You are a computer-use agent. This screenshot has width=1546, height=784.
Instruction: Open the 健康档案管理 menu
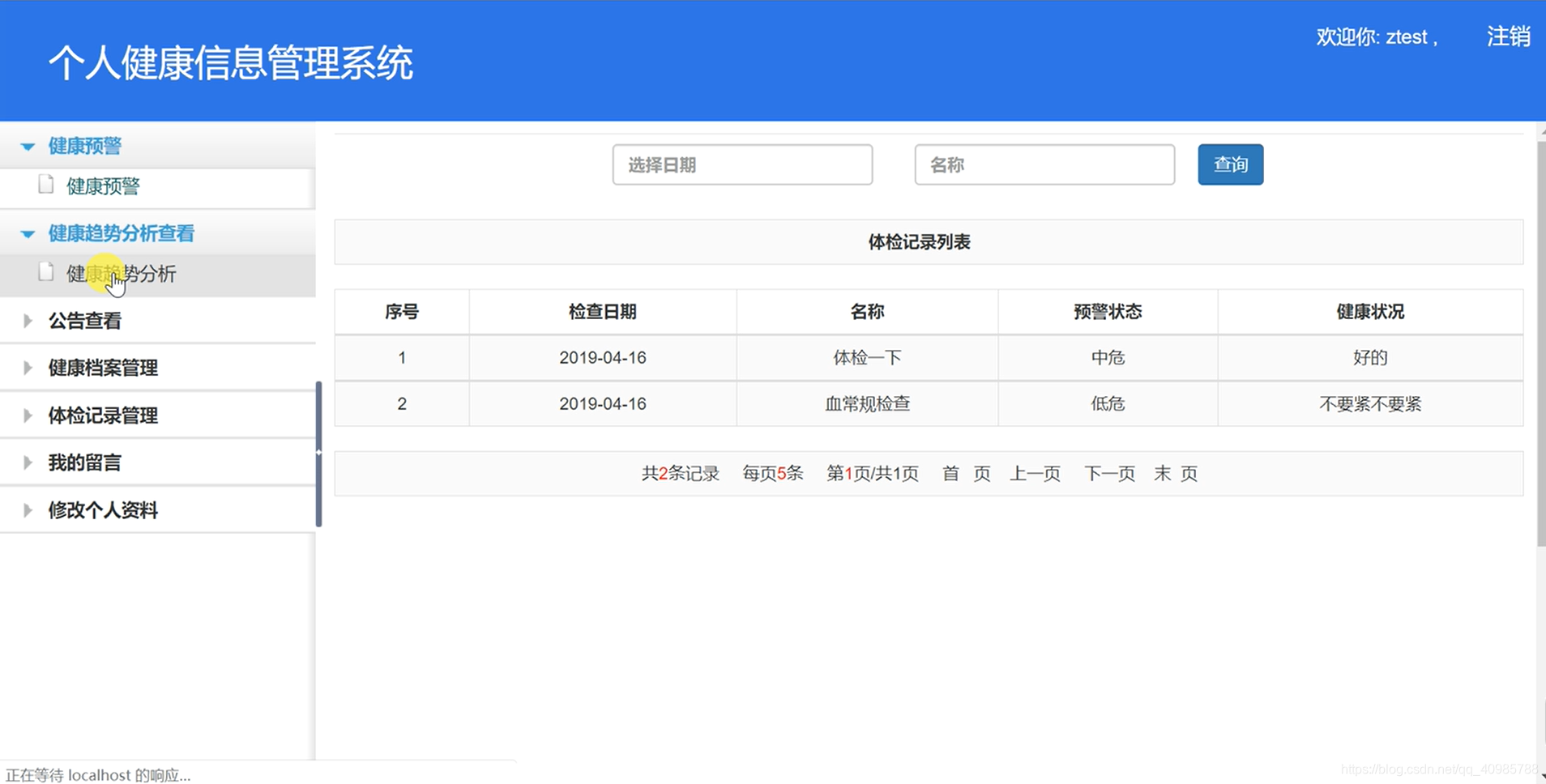point(103,368)
